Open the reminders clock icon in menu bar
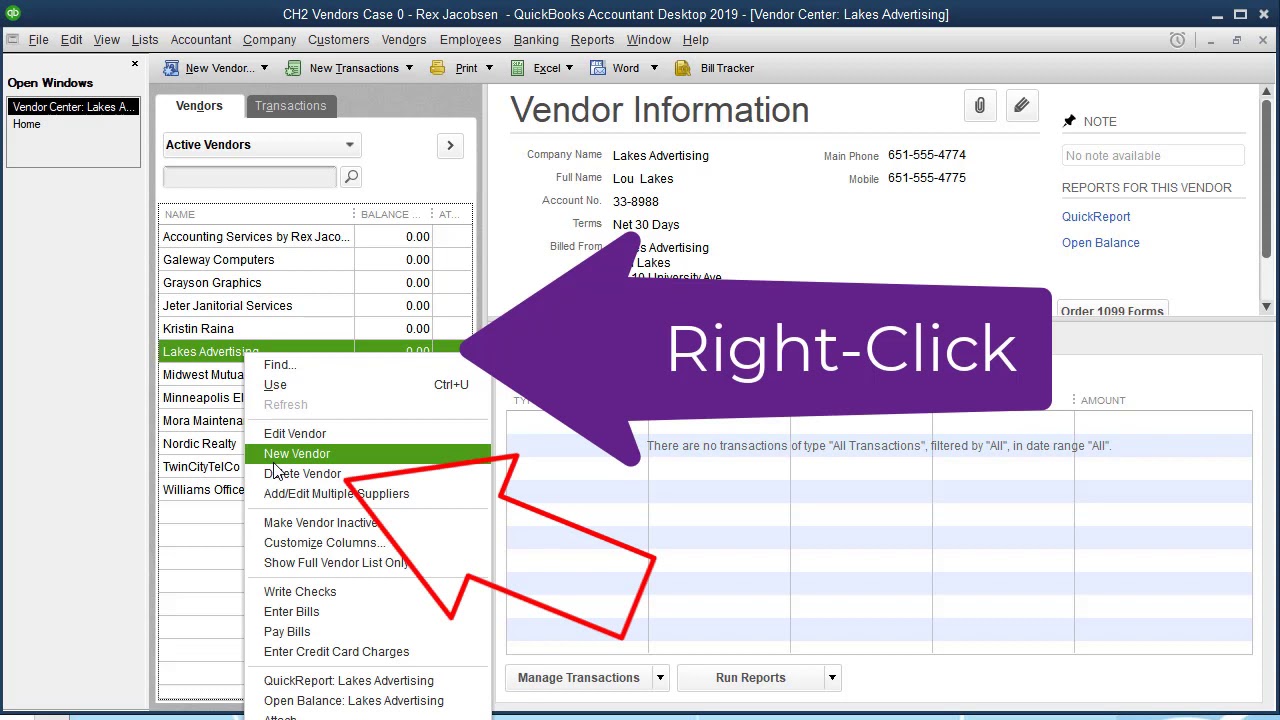The image size is (1280, 720). click(1177, 40)
